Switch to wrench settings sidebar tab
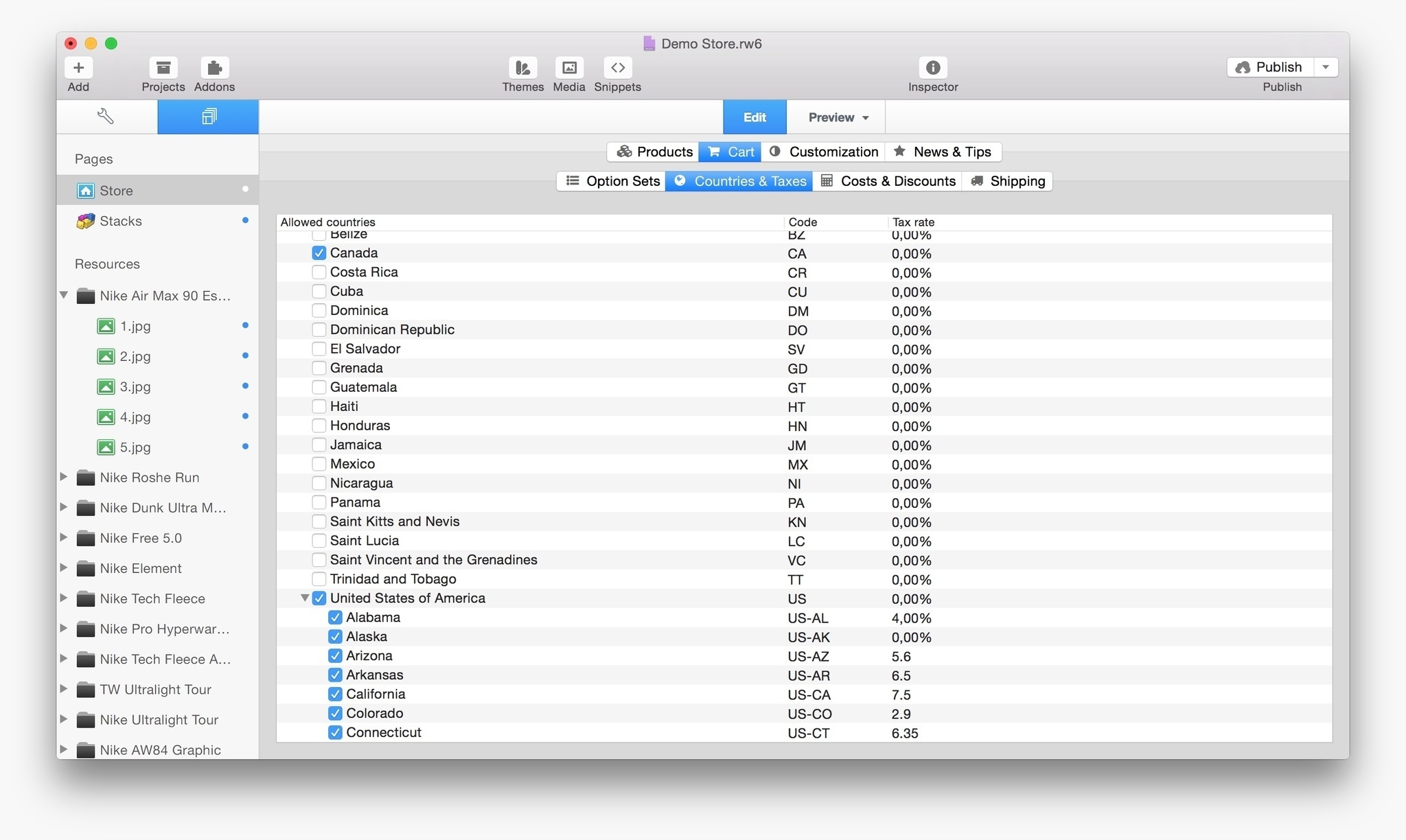Image resolution: width=1406 pixels, height=840 pixels. 106,117
